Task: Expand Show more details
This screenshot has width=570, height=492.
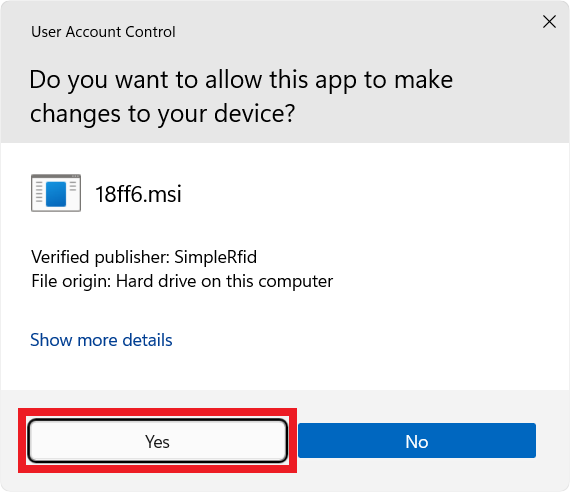Action: [101, 340]
